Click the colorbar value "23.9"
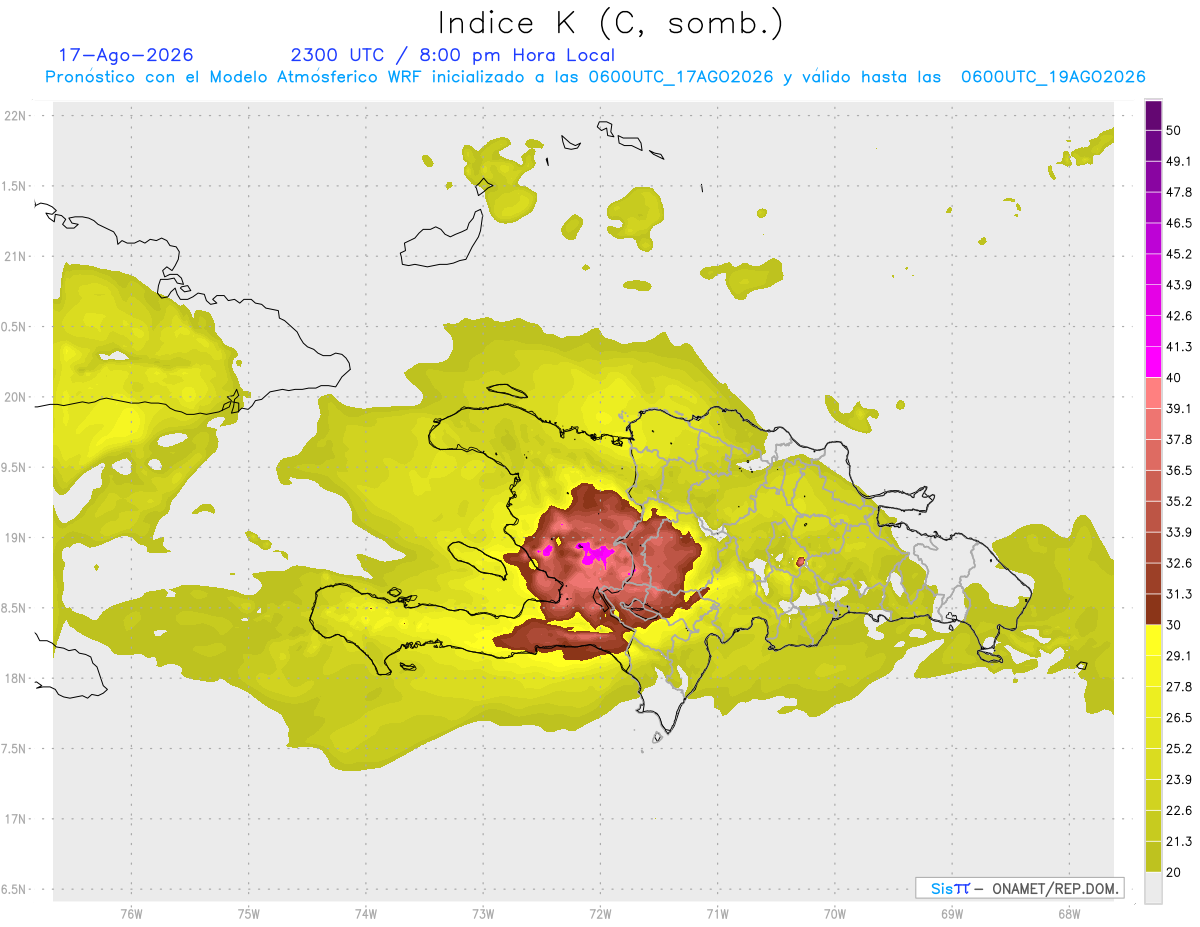The width and height of the screenshot is (1200, 927). (1178, 779)
